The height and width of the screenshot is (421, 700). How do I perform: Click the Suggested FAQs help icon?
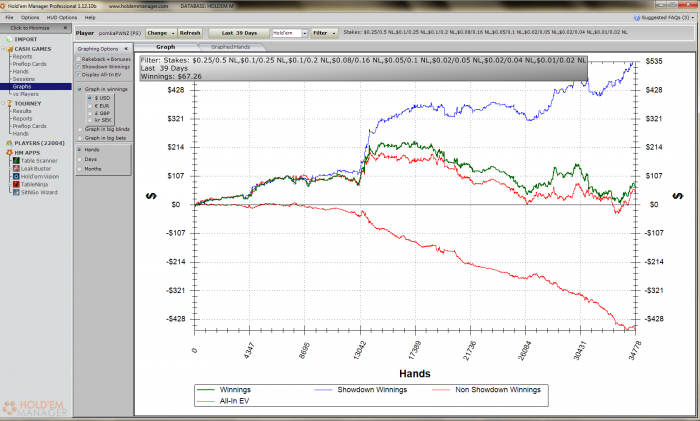pos(637,18)
